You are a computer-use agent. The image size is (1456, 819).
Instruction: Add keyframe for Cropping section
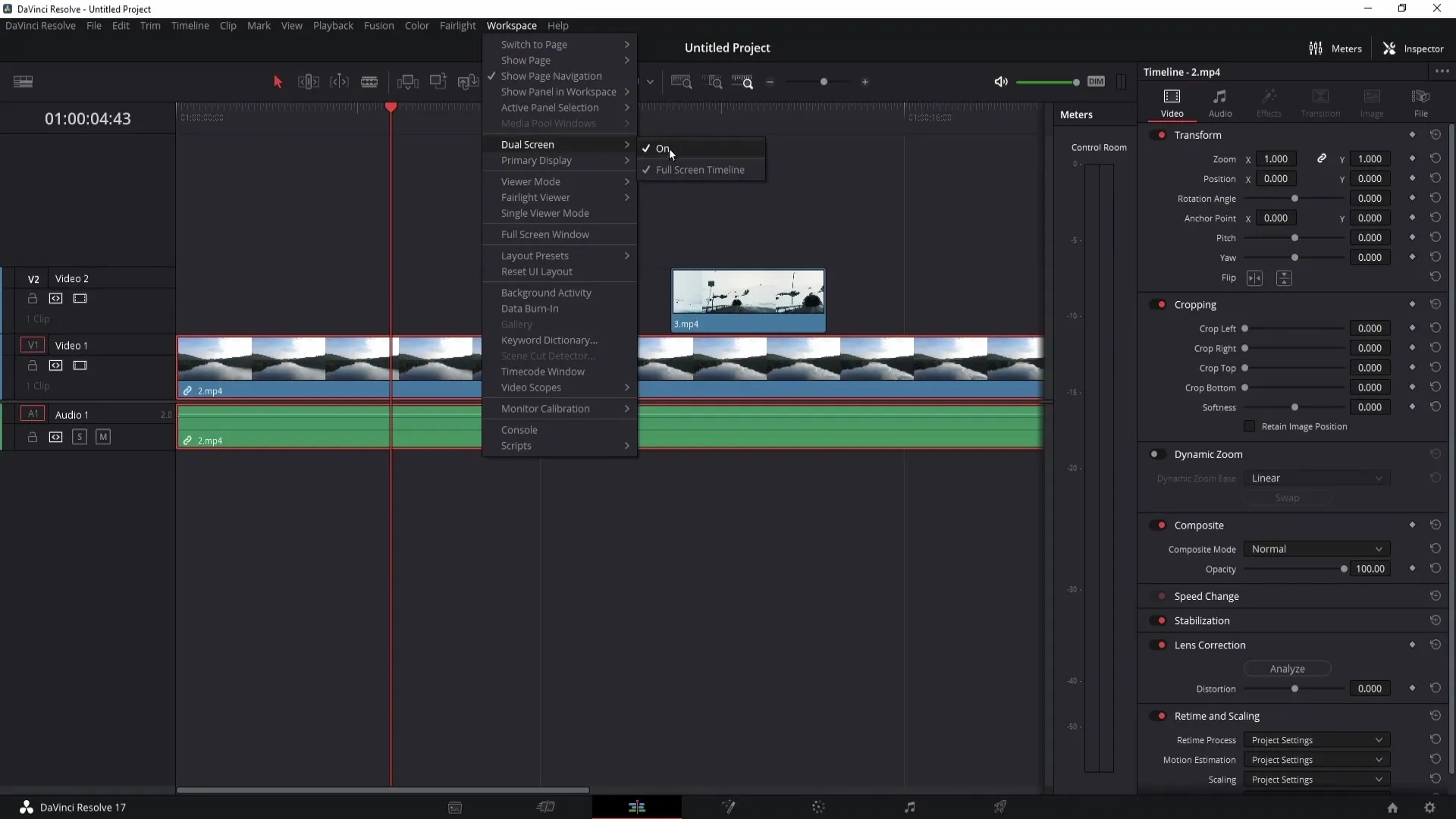point(1412,304)
